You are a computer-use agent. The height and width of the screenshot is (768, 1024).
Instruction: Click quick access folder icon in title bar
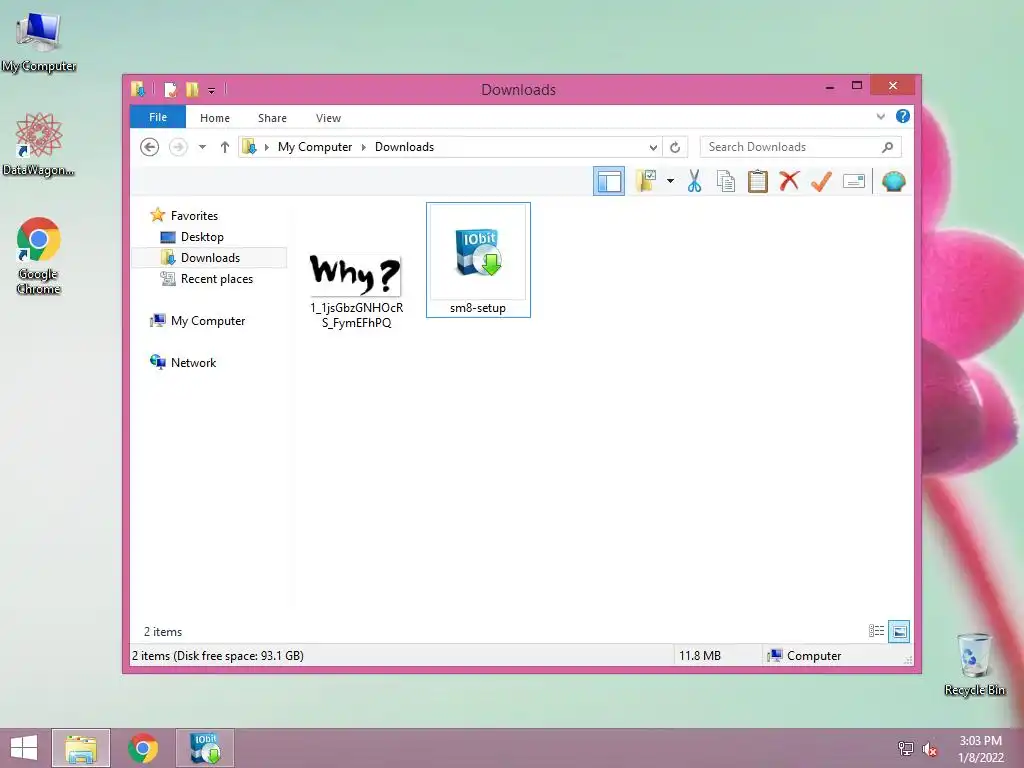point(138,89)
